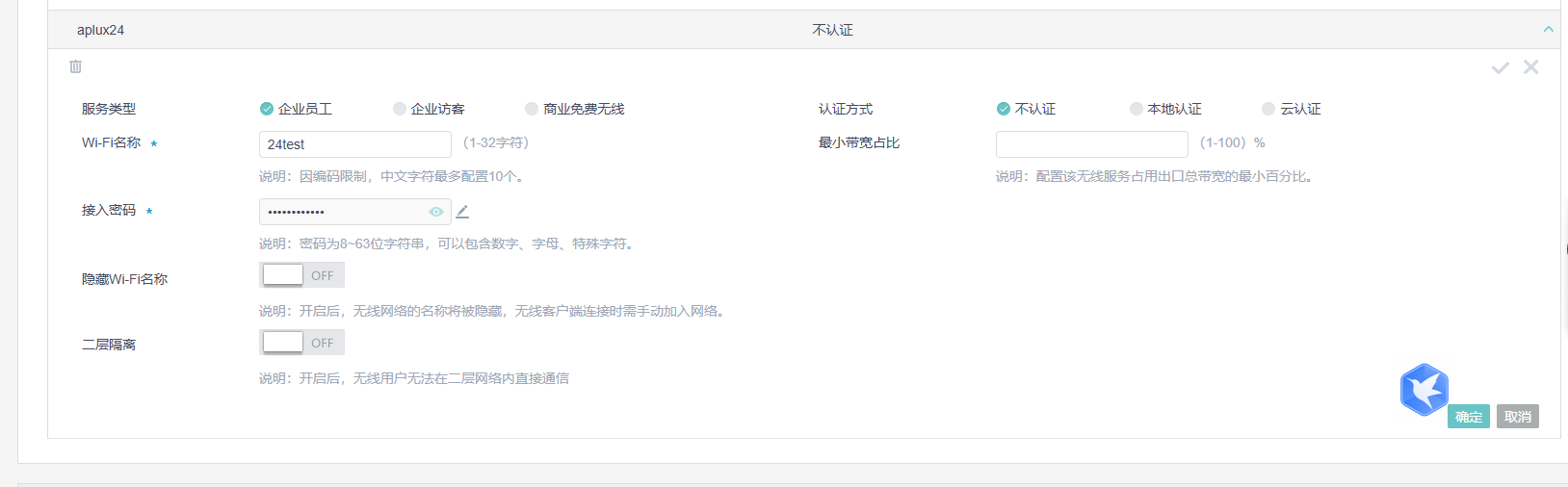The width and height of the screenshot is (1568, 487).
Task: Focus the 接入密码 password field
Action: tap(342, 212)
